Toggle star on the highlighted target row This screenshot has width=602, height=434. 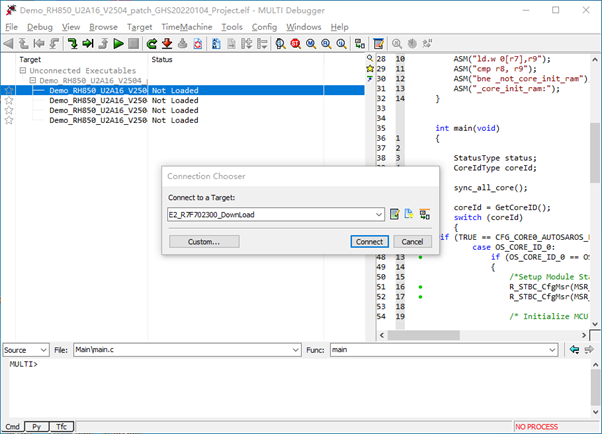[x=9, y=91]
